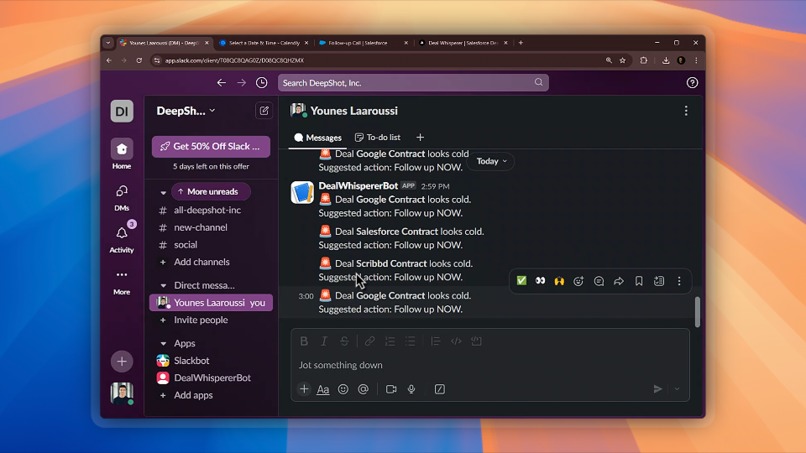Click the DI workspace icon
Viewport: 806px width, 453px height.
122,111
